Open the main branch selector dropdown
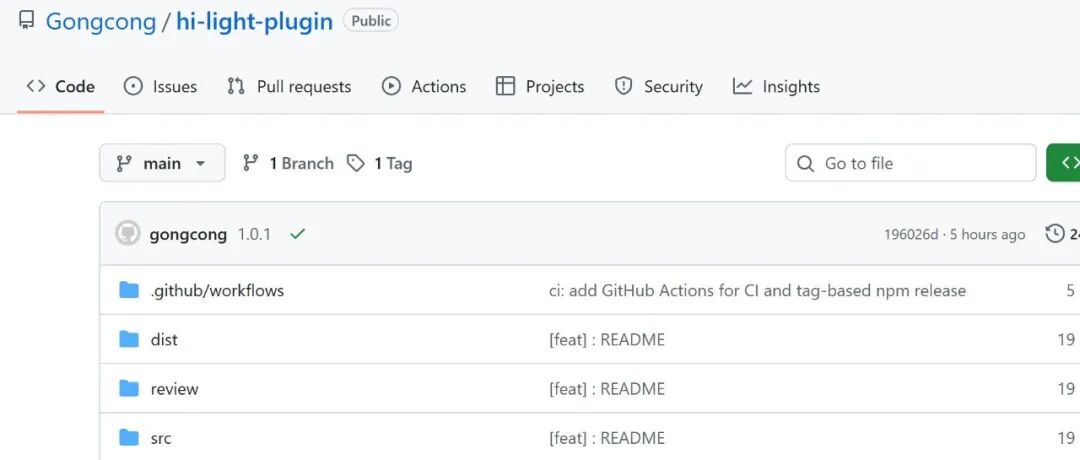This screenshot has height=460, width=1080. tap(162, 163)
